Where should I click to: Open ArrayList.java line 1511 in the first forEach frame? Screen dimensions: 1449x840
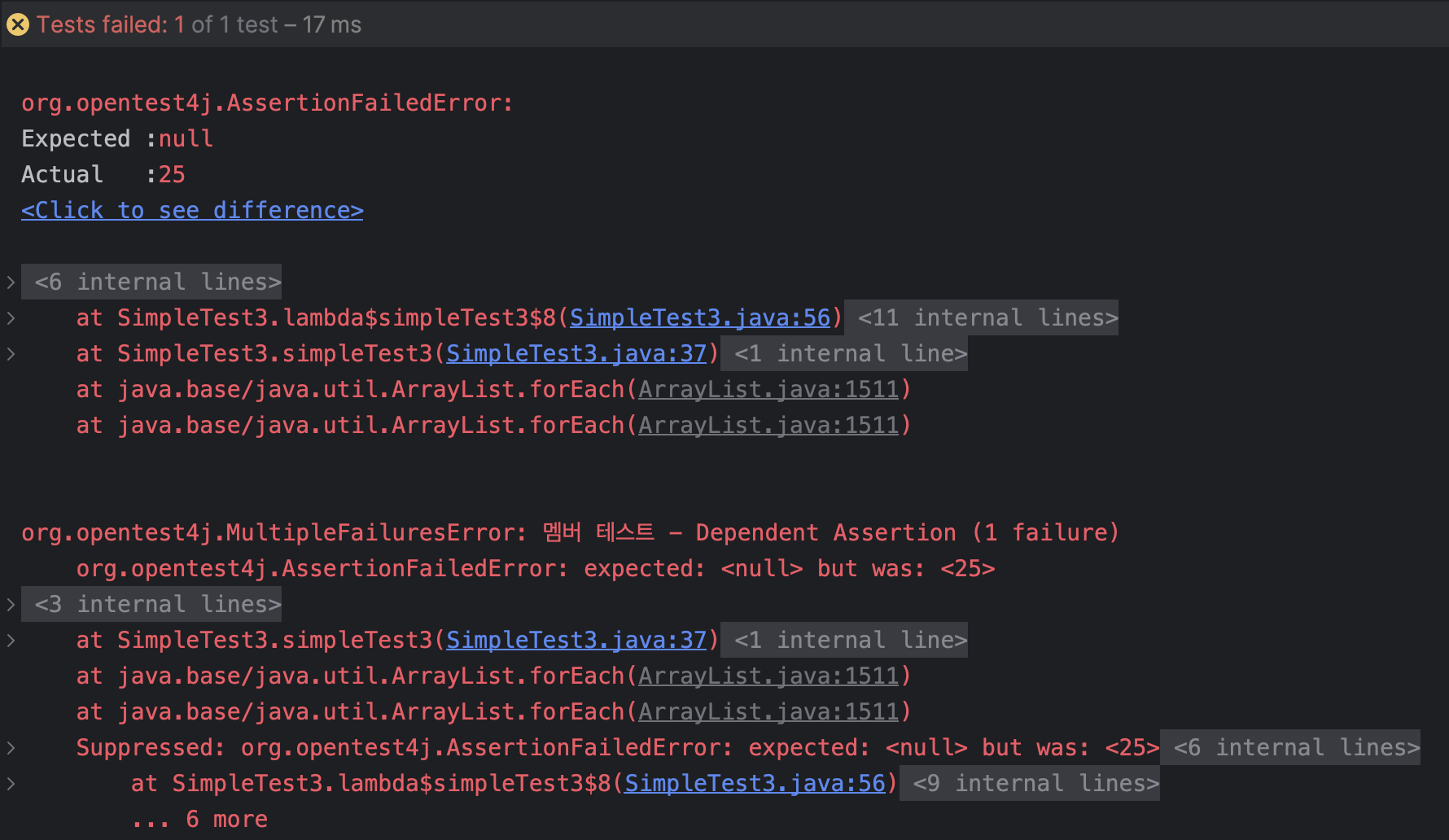point(768,388)
